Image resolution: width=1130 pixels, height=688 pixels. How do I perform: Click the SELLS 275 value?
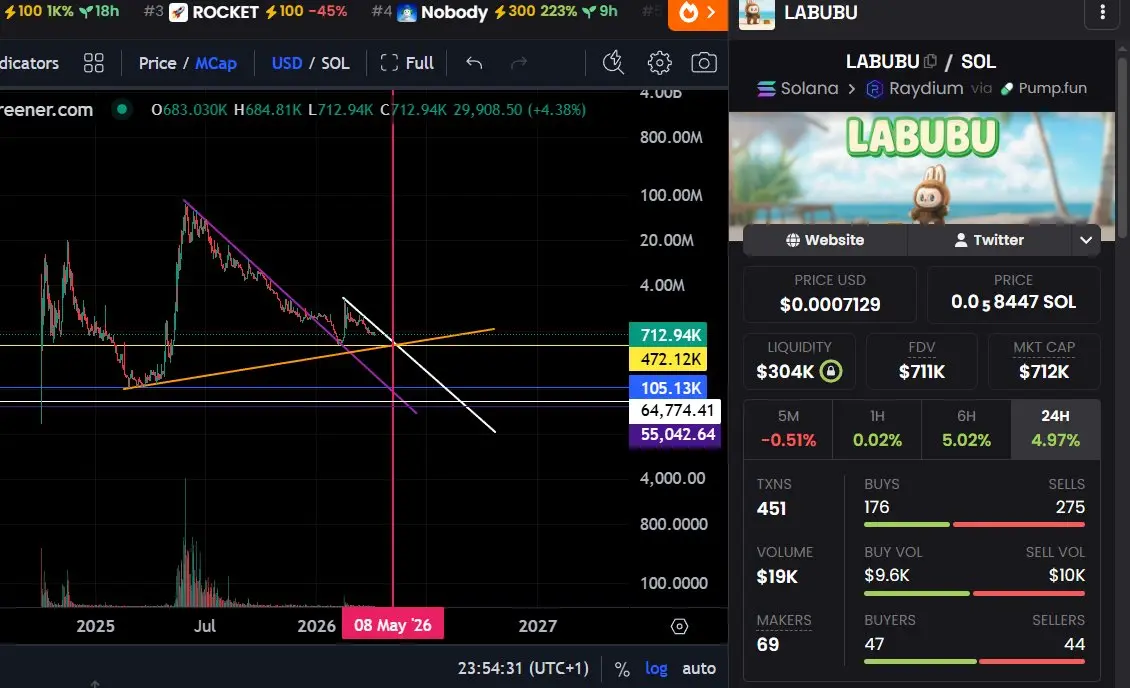pyautogui.click(x=1070, y=507)
